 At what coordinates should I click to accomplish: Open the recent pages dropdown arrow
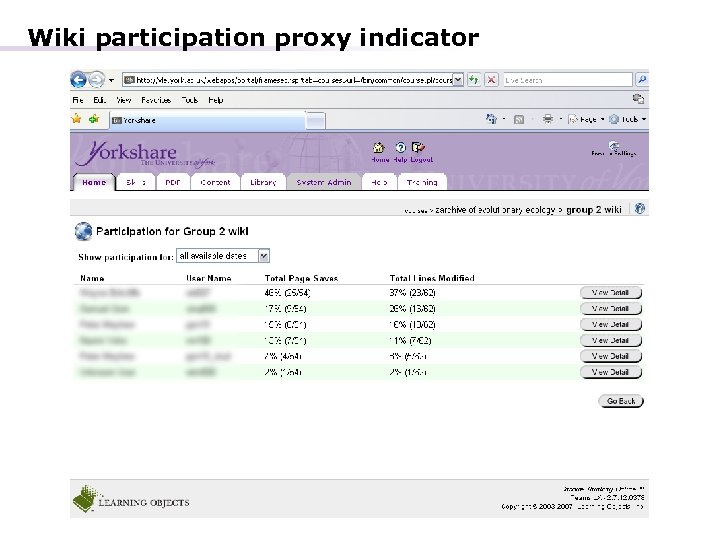(x=112, y=80)
